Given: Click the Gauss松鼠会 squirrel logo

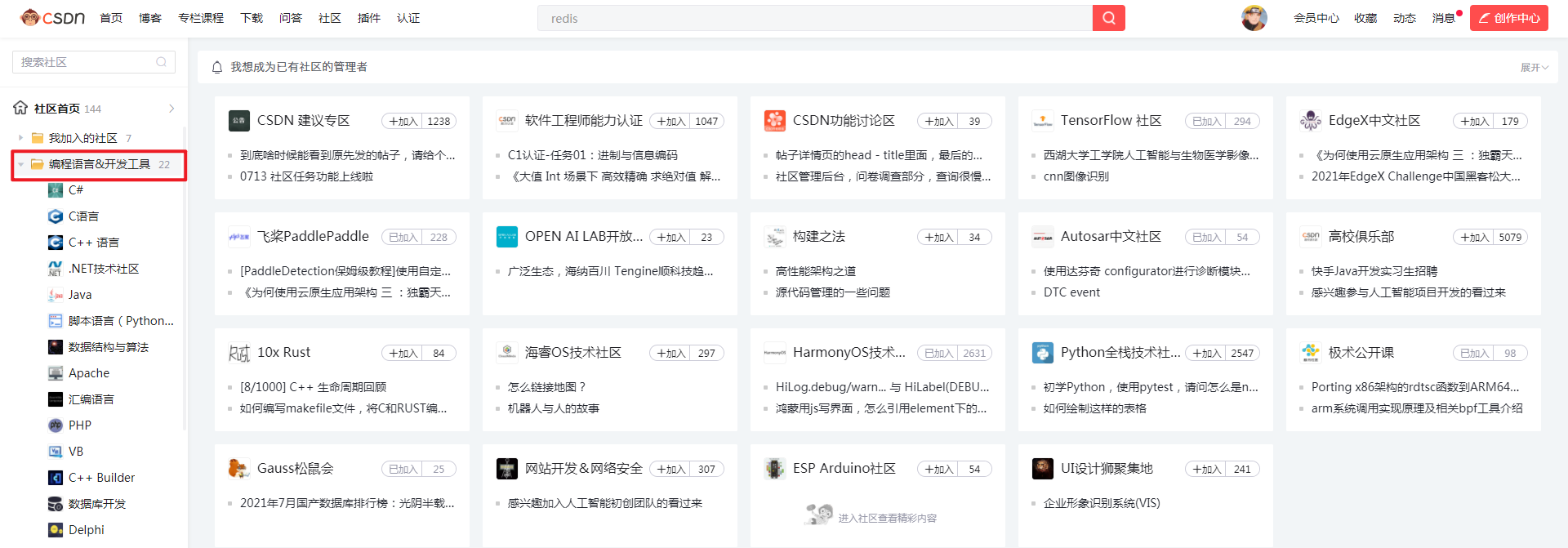Looking at the screenshot, I should tap(239, 469).
